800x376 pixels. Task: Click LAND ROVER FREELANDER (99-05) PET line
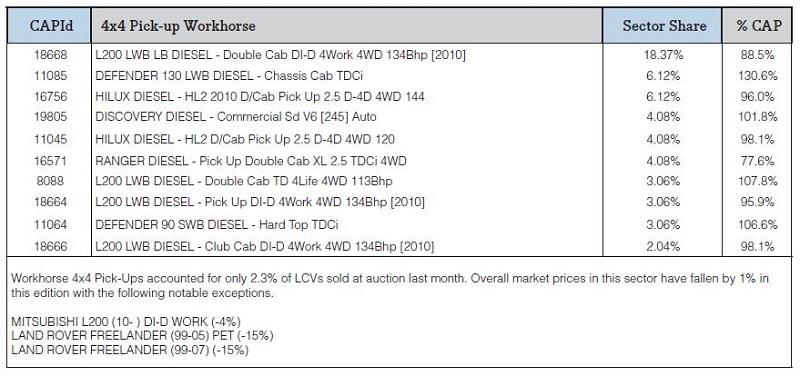point(142,336)
